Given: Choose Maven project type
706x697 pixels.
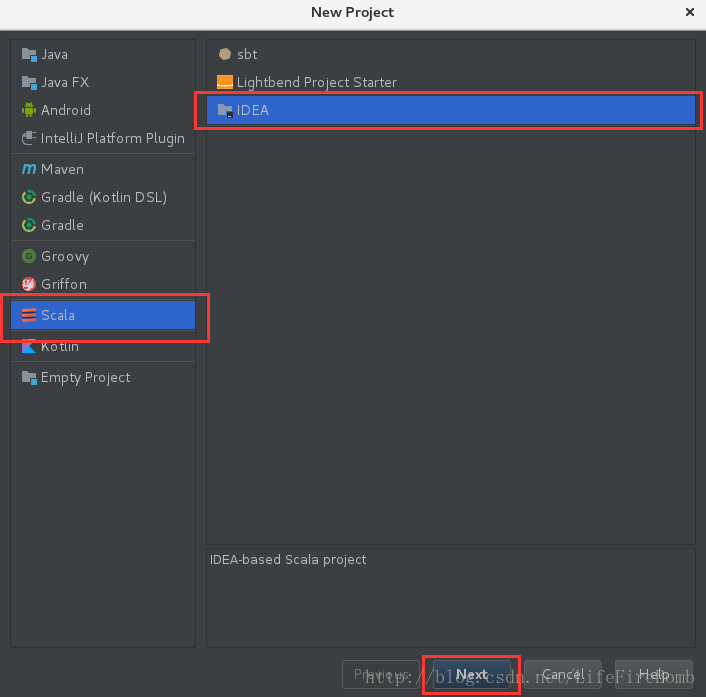Looking at the screenshot, I should [103, 169].
